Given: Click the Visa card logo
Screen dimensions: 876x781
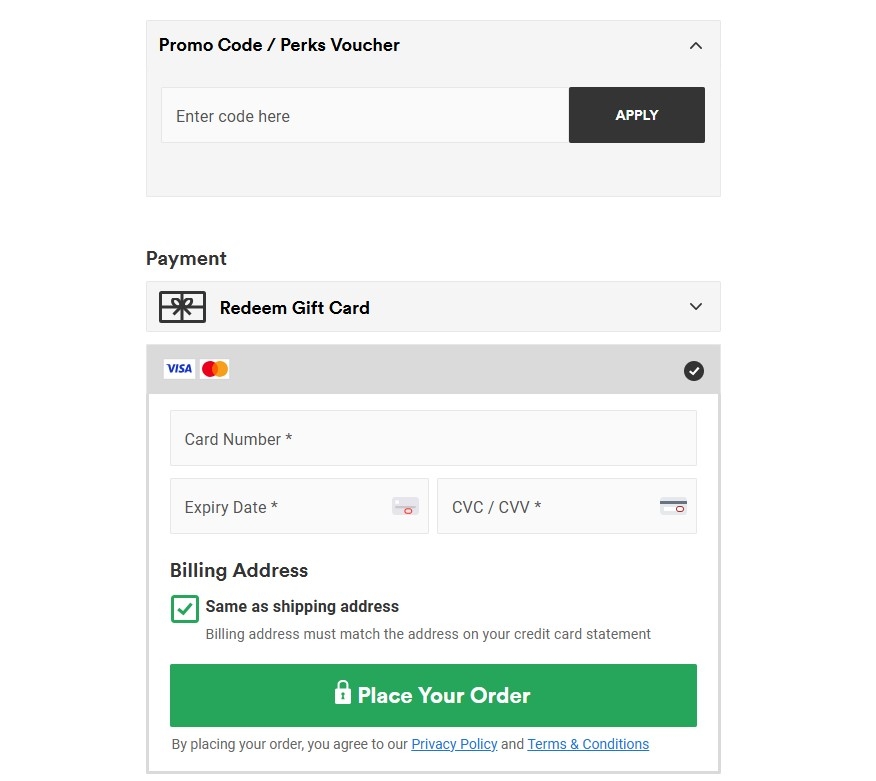Looking at the screenshot, I should tap(178, 368).
